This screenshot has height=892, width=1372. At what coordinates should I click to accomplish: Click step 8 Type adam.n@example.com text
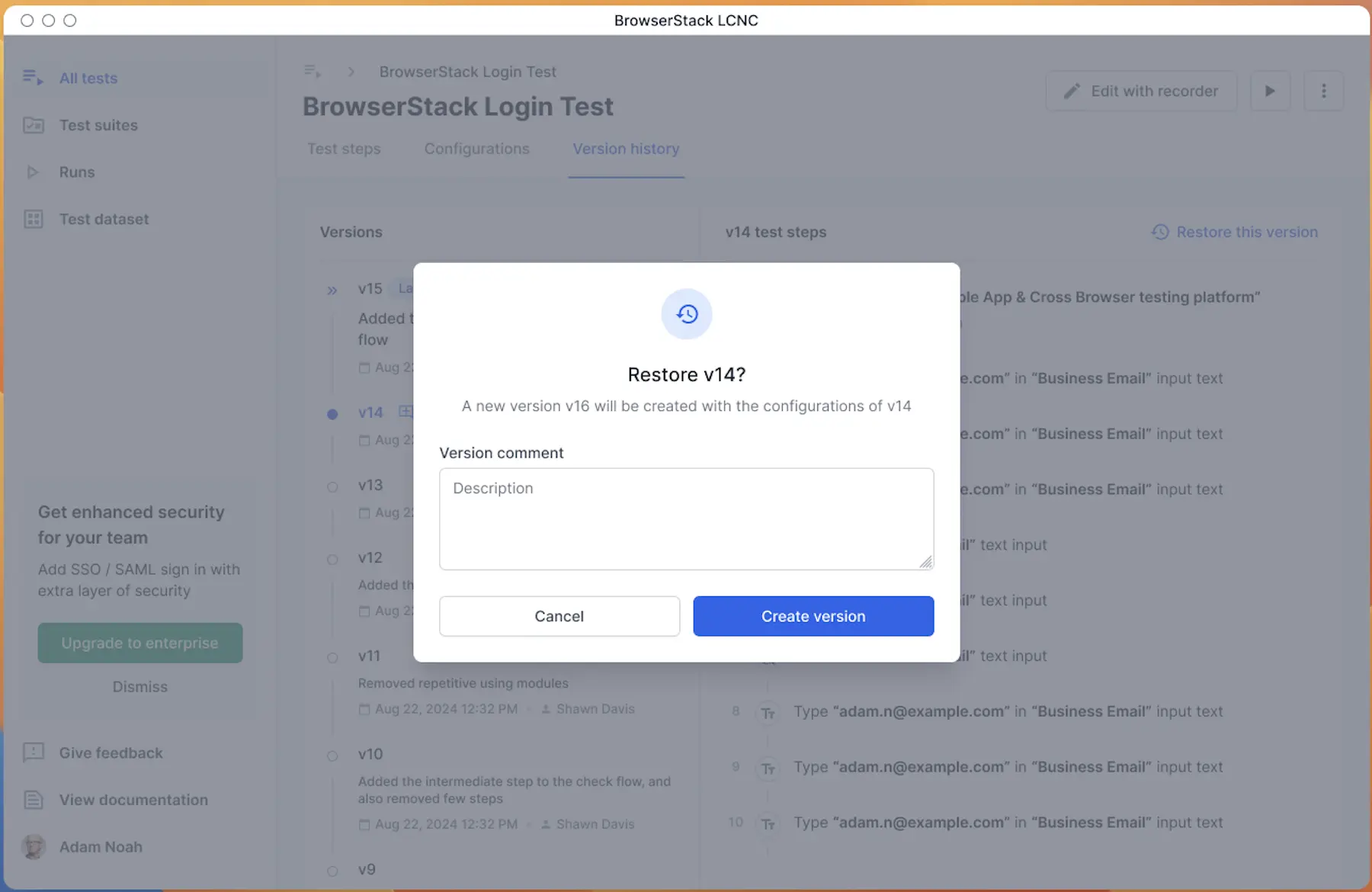1008,711
